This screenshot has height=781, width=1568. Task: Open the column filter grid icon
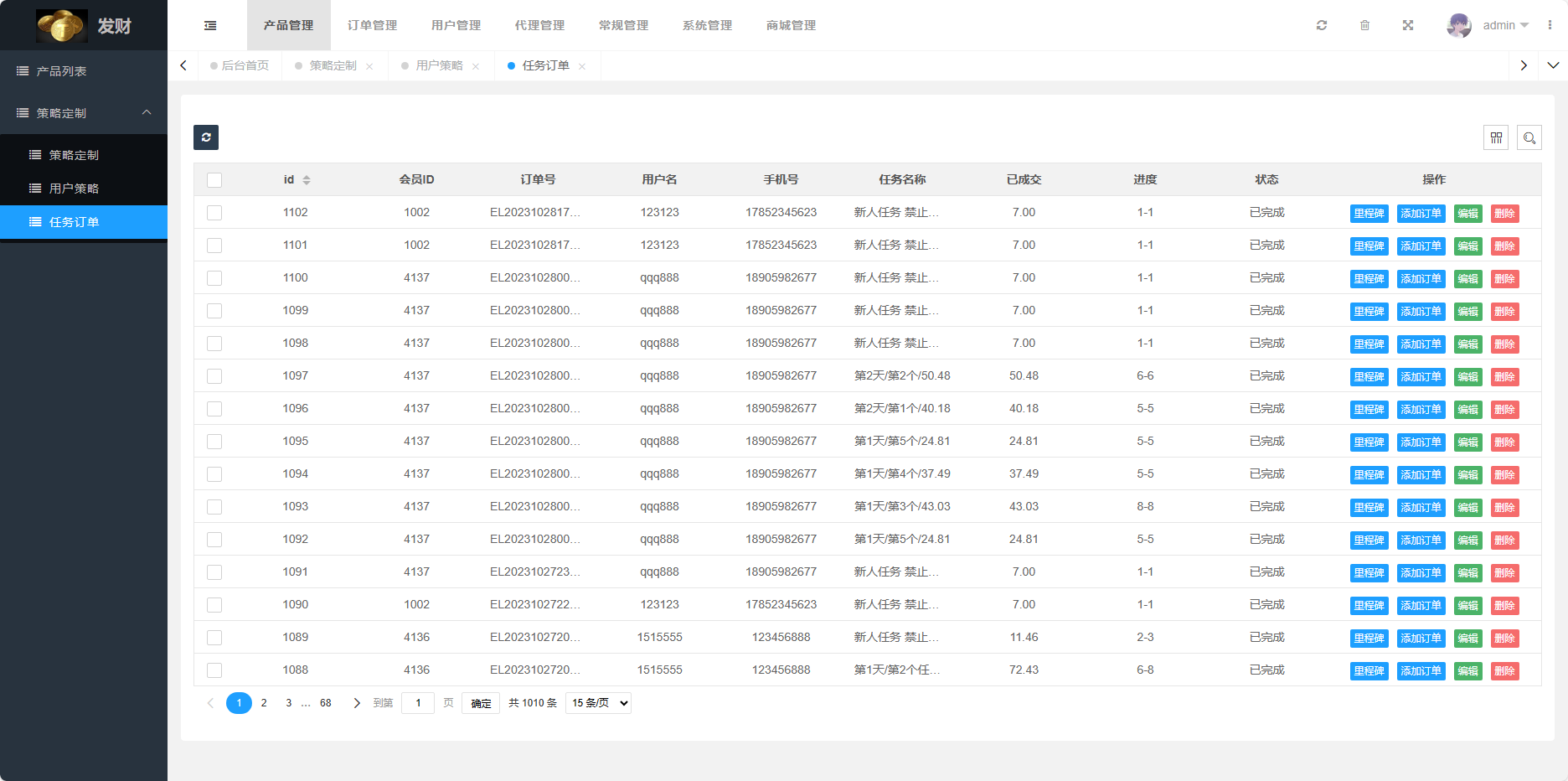pyautogui.click(x=1496, y=137)
